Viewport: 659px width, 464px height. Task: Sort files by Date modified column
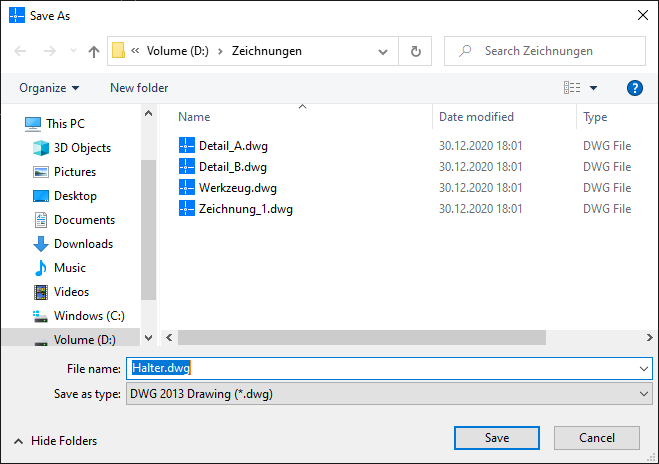[x=476, y=117]
